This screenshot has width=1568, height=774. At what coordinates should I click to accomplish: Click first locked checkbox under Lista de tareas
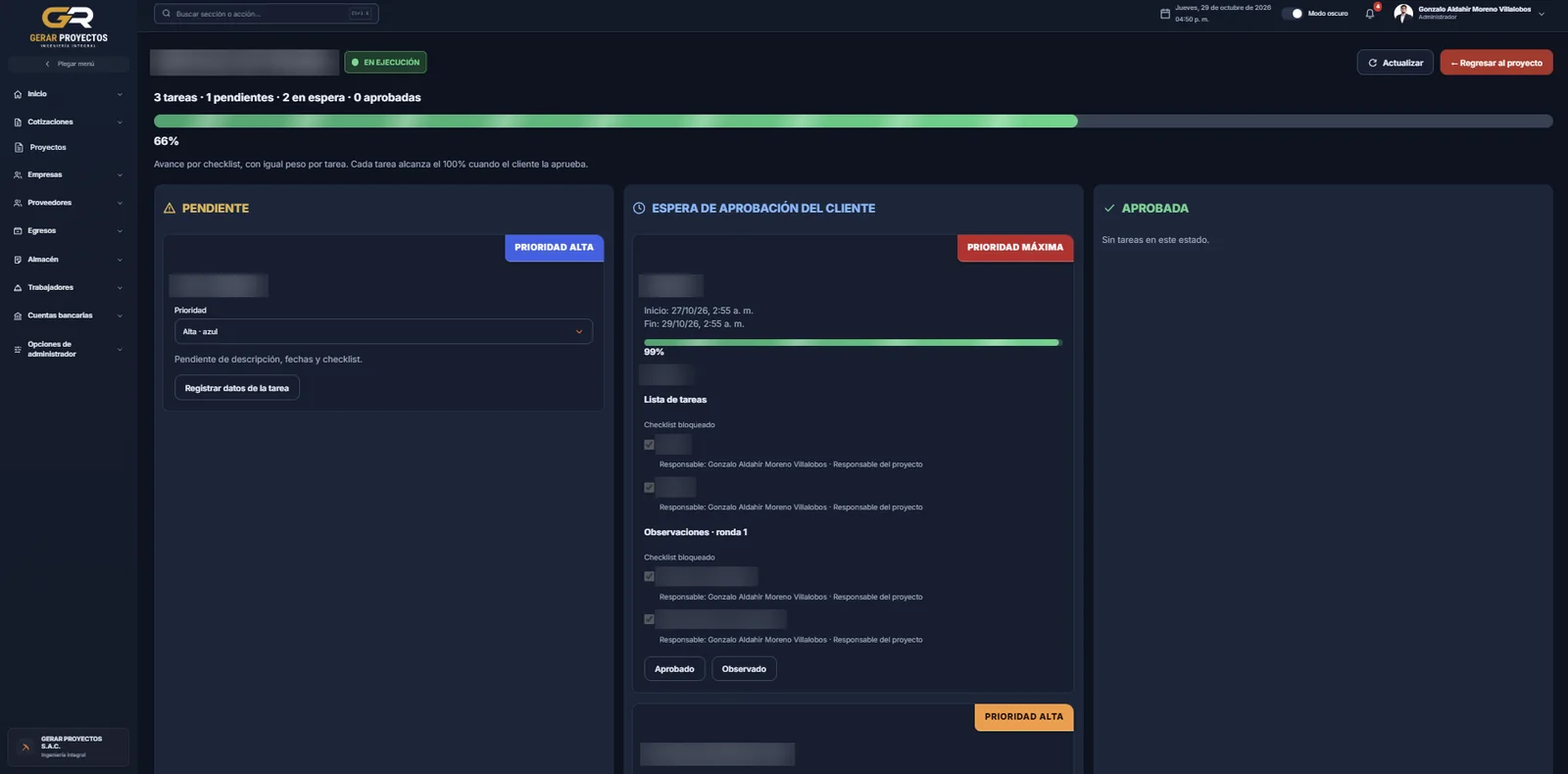pos(649,445)
